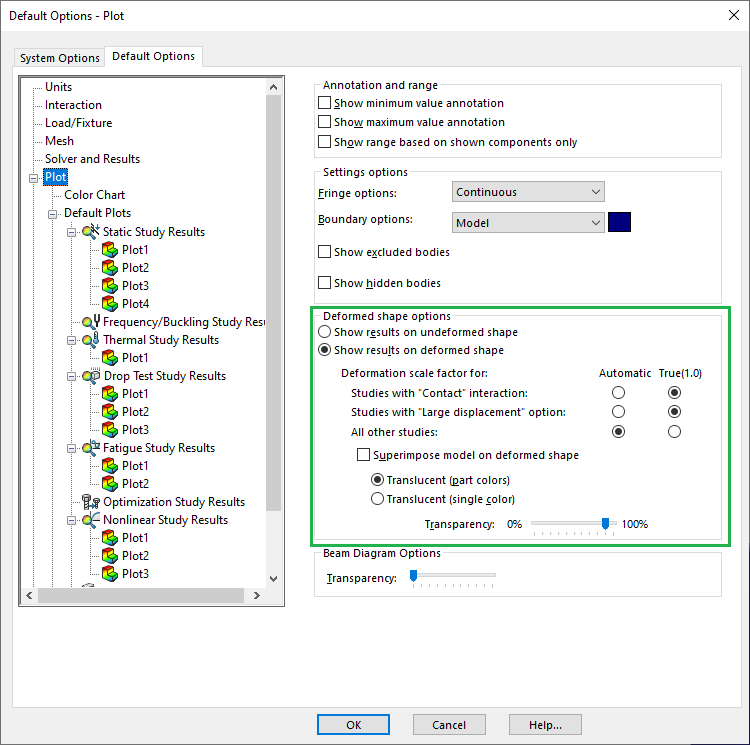Collapse the Plot tree node
The image size is (750, 745).
tap(34, 178)
